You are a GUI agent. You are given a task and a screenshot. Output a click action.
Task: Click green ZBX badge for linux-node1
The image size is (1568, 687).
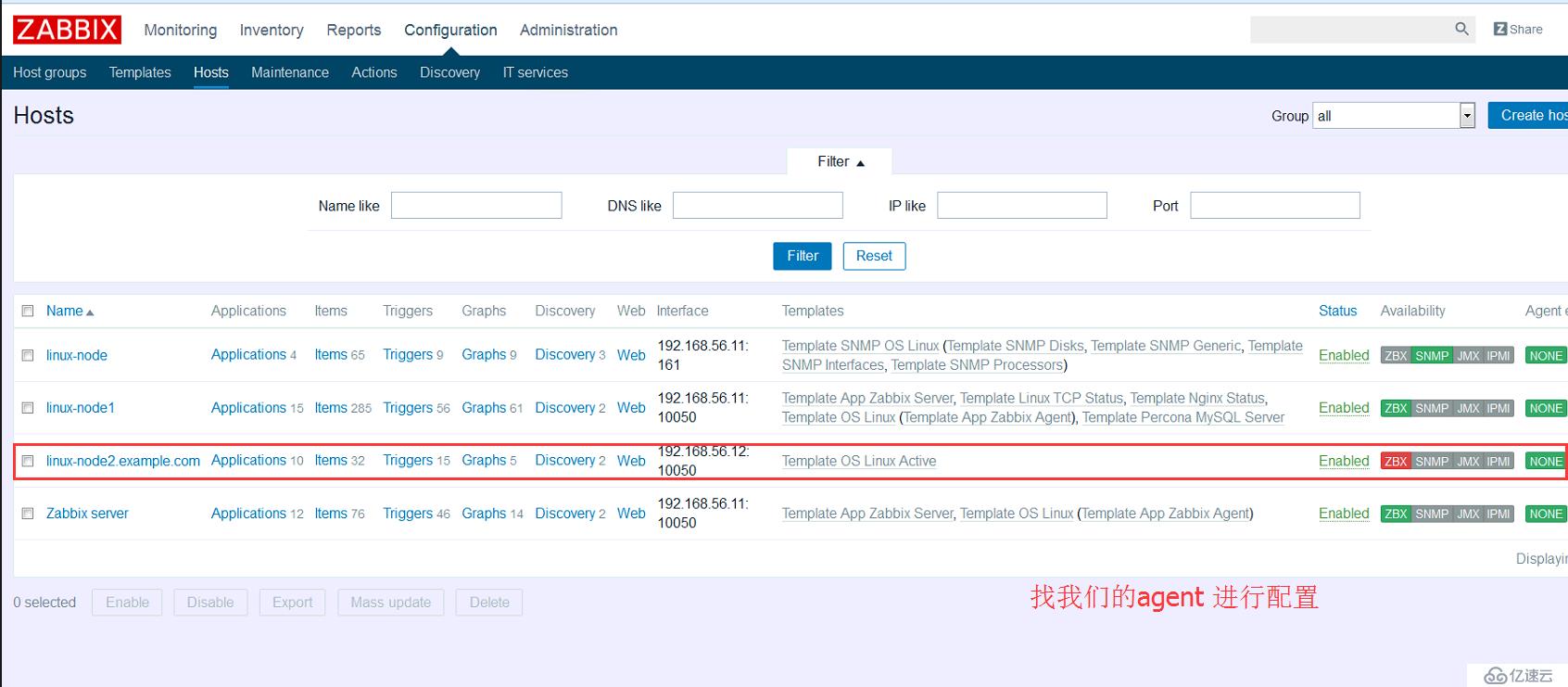[1396, 408]
